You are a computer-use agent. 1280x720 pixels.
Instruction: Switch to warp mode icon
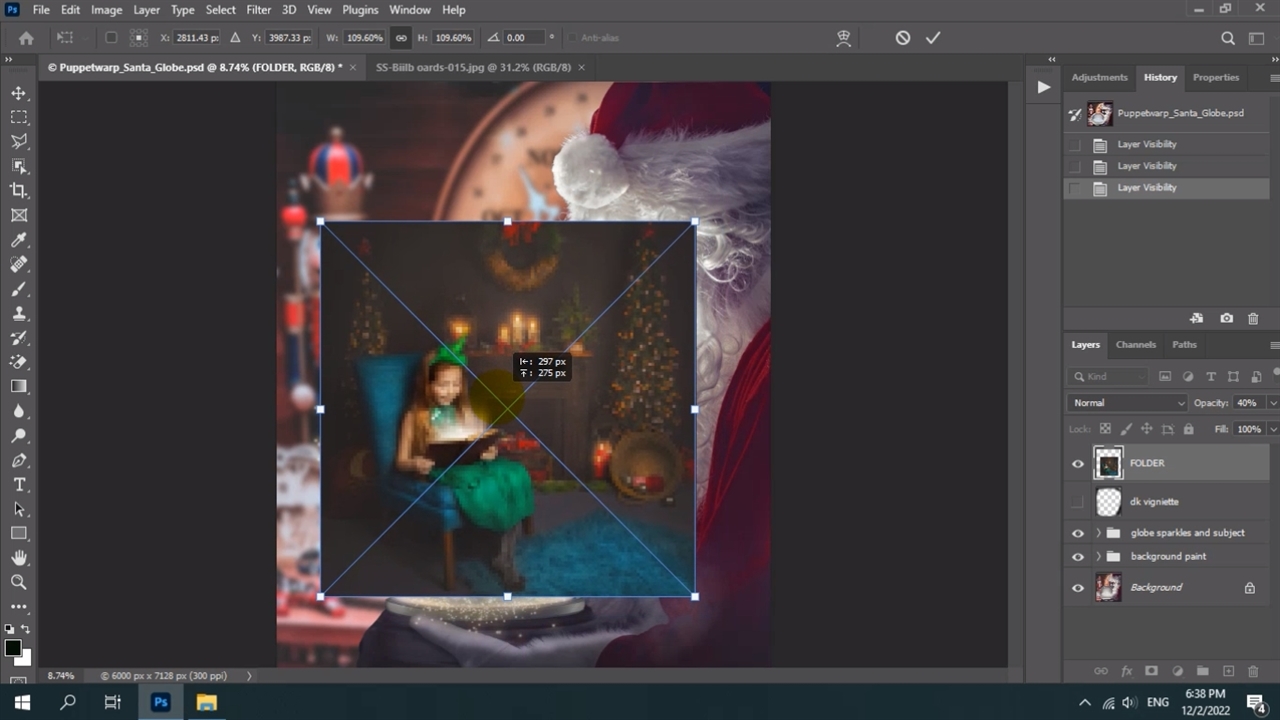click(844, 38)
